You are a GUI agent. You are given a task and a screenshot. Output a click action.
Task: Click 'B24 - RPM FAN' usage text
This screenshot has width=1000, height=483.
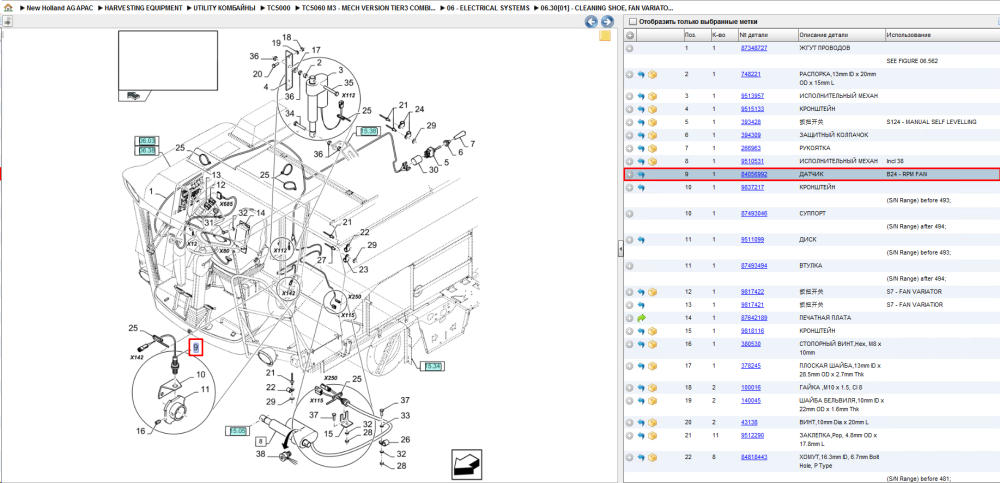pyautogui.click(x=906, y=174)
